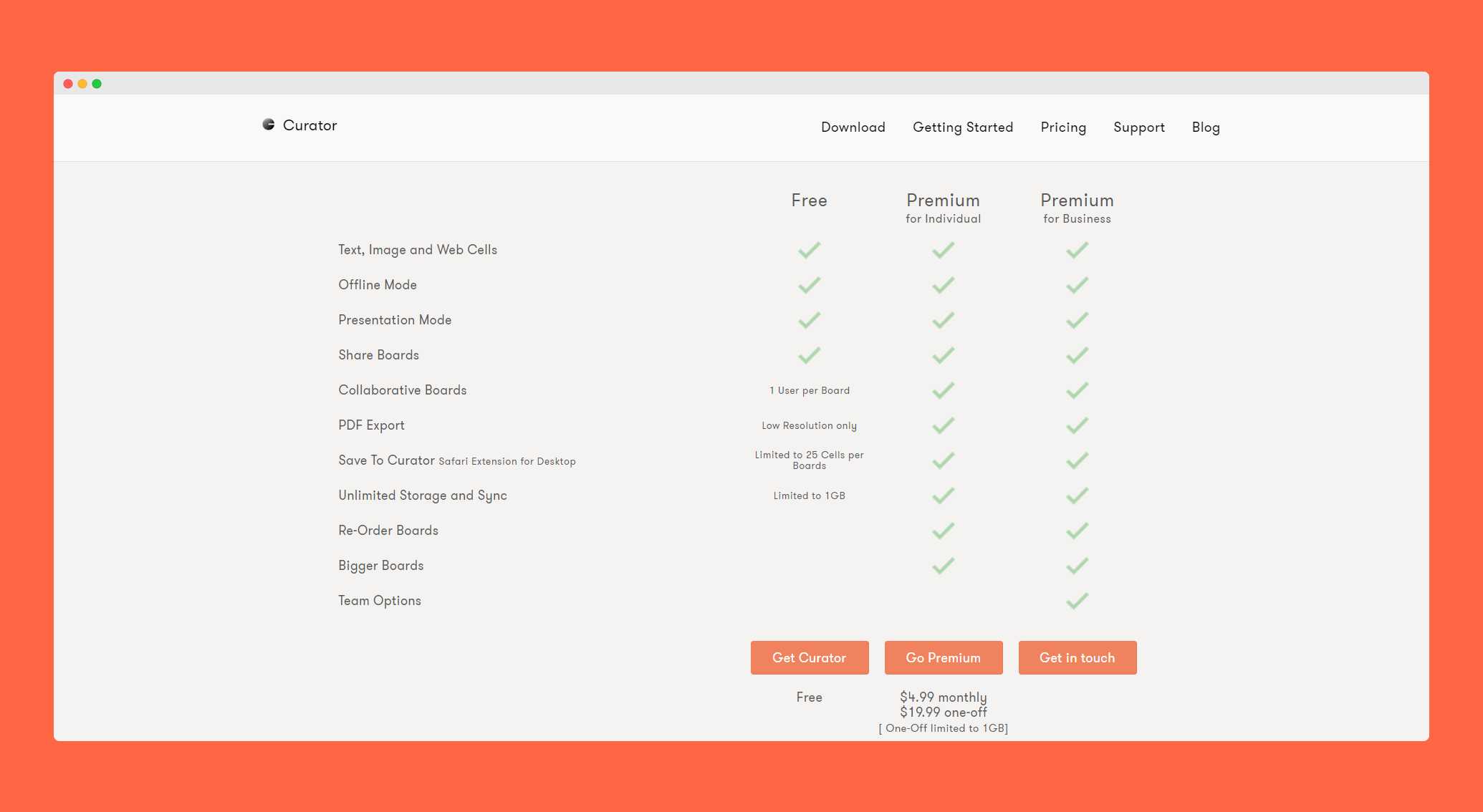Click Free checkmark for Text, Image and Web Cells
This screenshot has height=812, width=1483.
click(x=810, y=250)
